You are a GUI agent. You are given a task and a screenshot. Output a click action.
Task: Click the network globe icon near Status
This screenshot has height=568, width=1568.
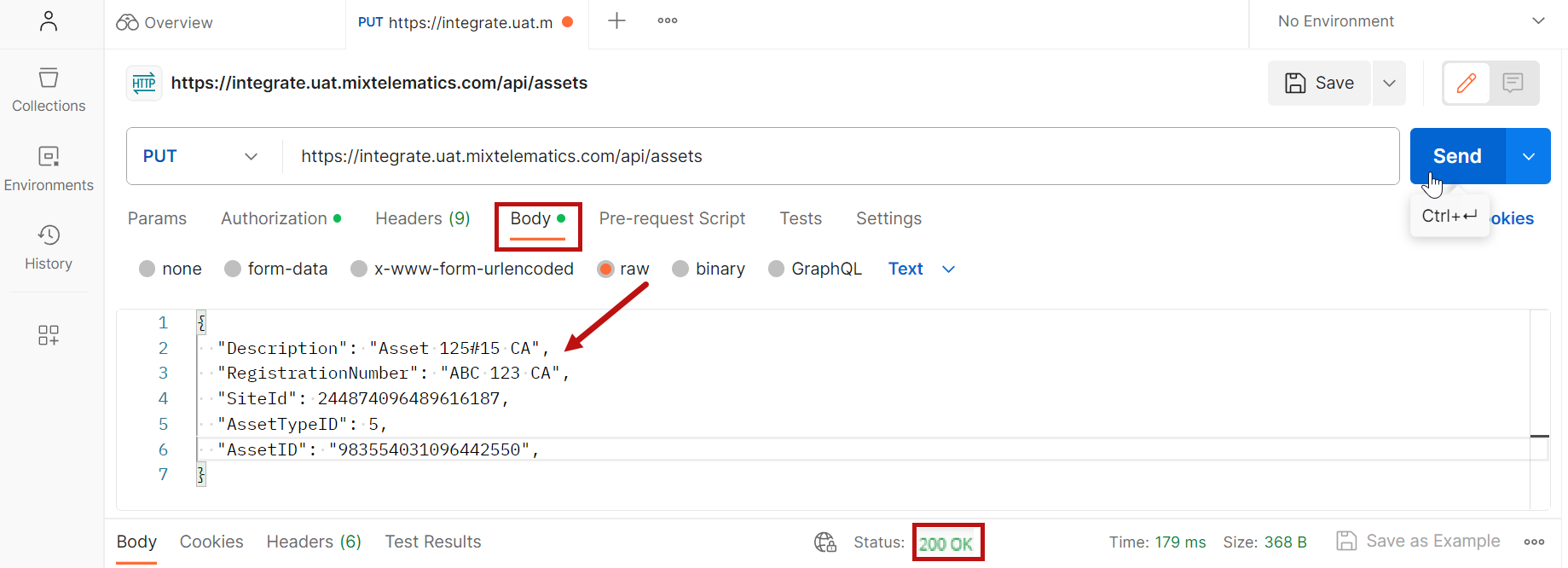point(825,542)
